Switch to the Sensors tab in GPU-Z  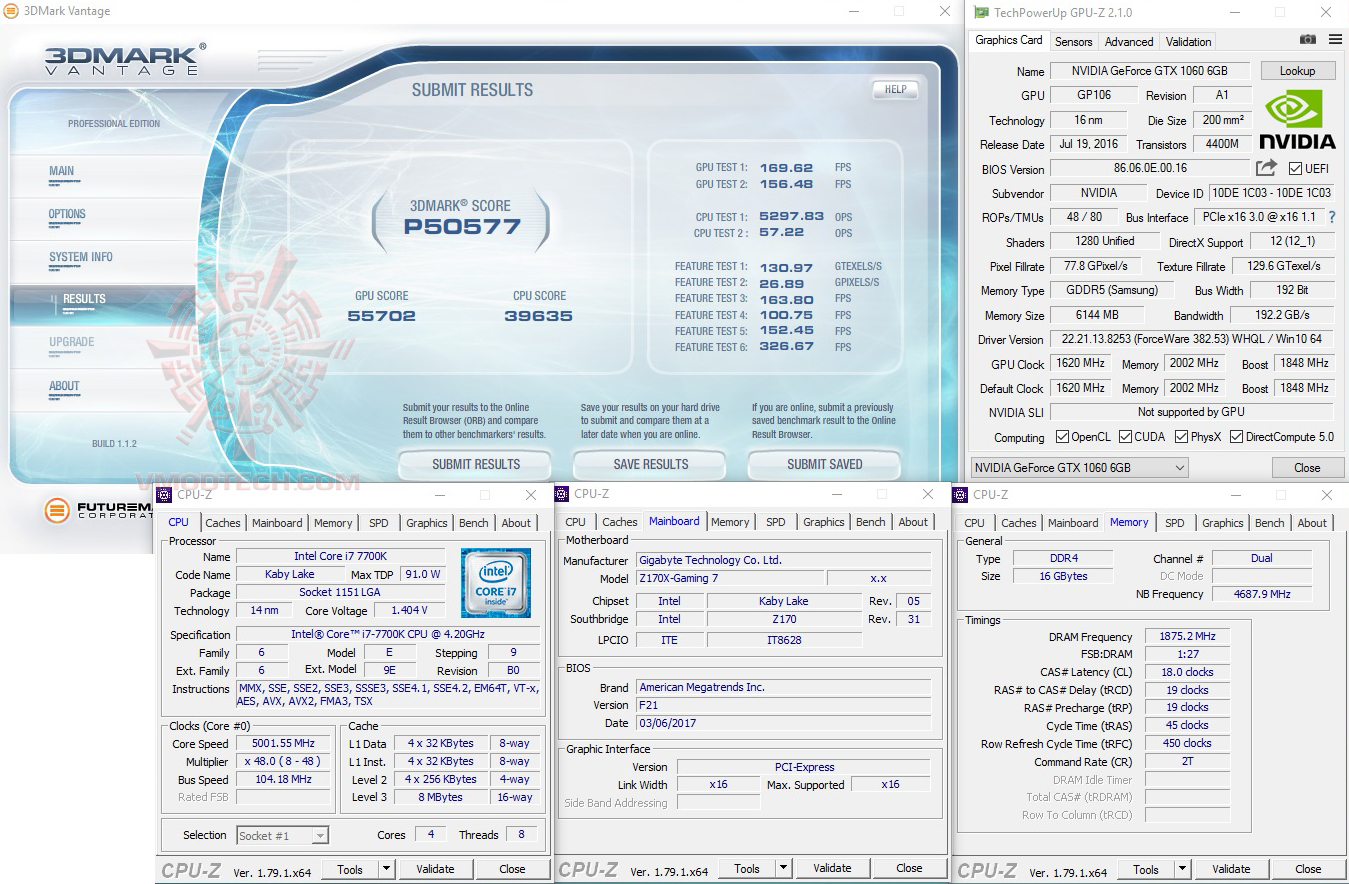click(1073, 41)
